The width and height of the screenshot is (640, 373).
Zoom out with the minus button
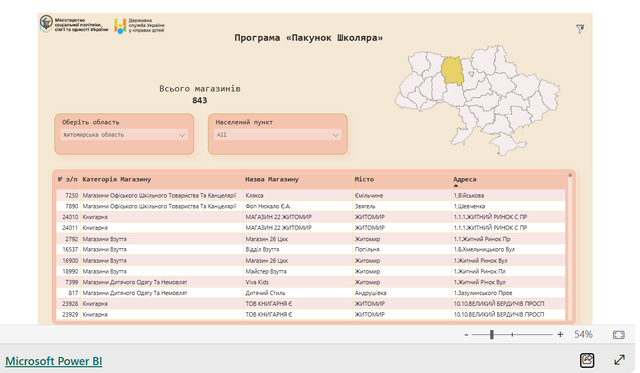(x=466, y=335)
